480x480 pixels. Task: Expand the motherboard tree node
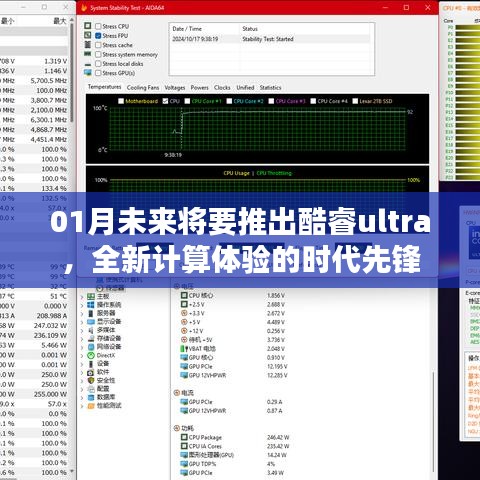tap(82, 296)
